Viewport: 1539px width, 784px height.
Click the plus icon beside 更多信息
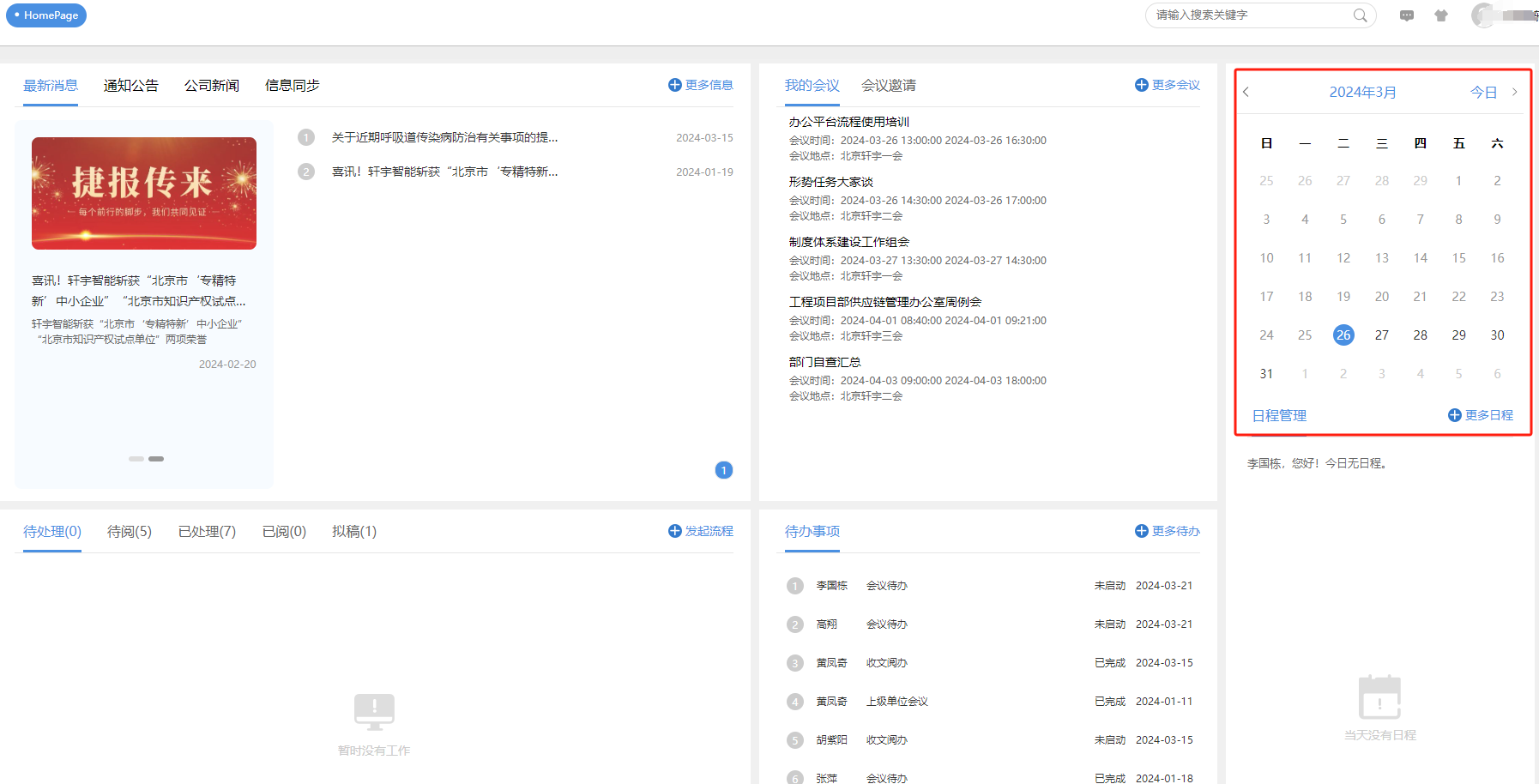click(674, 85)
